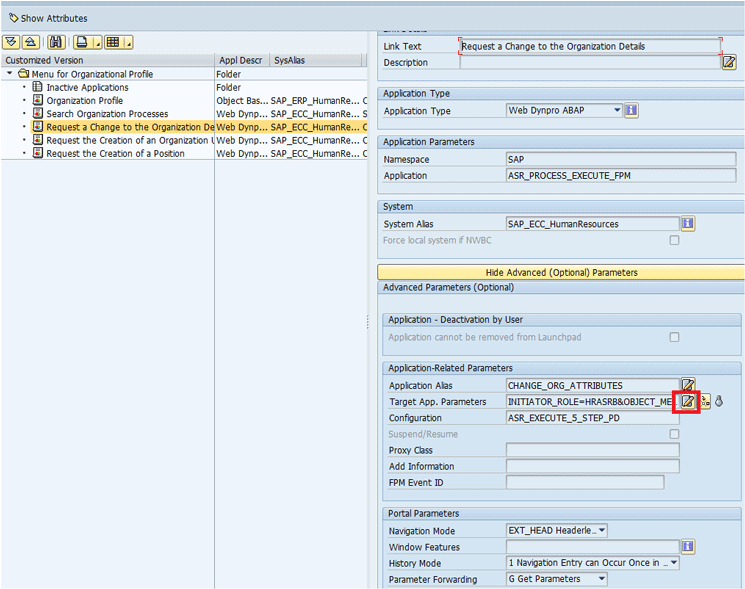The height and width of the screenshot is (589, 745).
Task: Click Hide Advanced (Optional) Parameters button
Action: 561,272
